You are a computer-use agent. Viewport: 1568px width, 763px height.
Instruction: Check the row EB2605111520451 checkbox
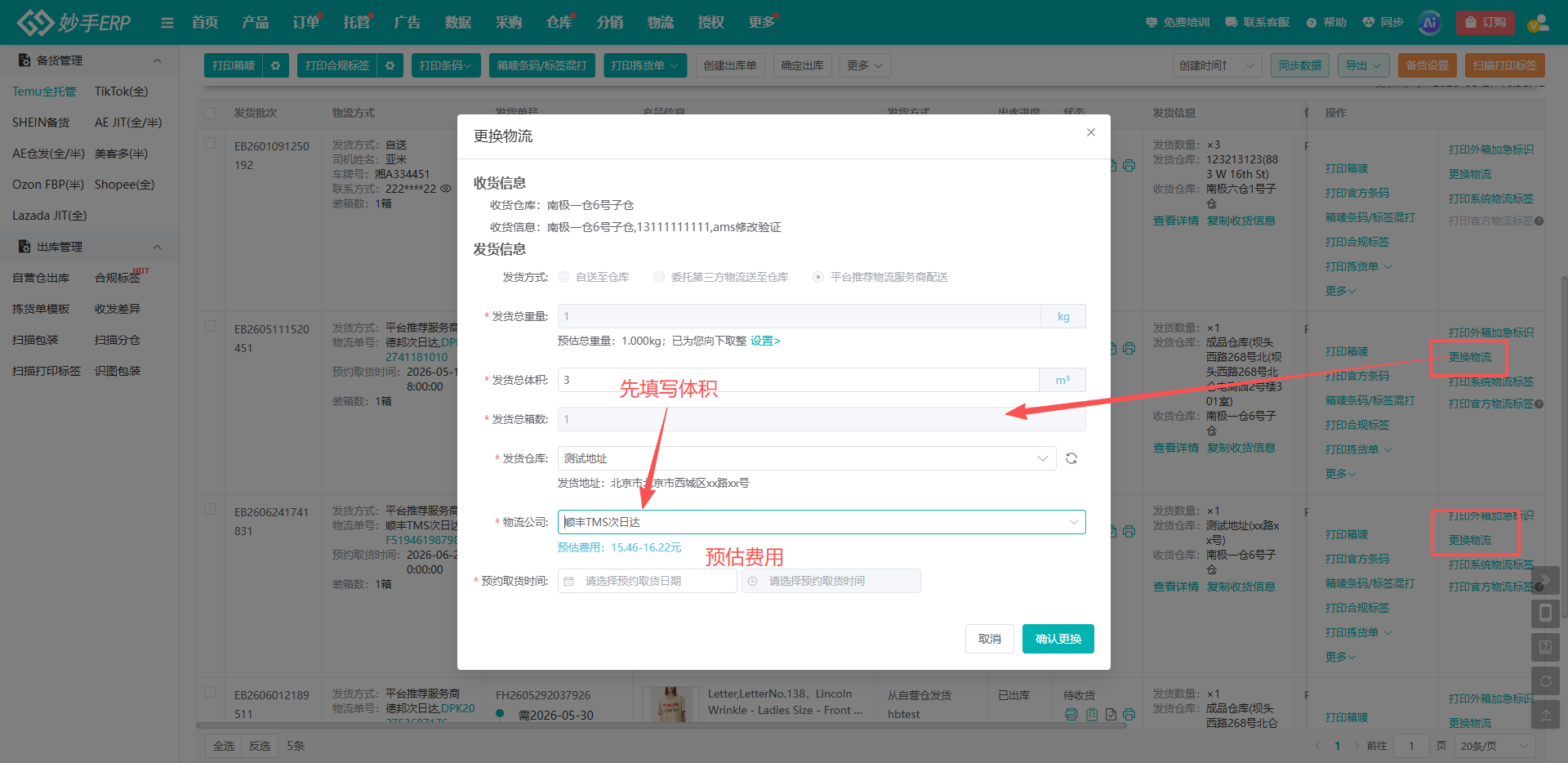click(x=210, y=326)
